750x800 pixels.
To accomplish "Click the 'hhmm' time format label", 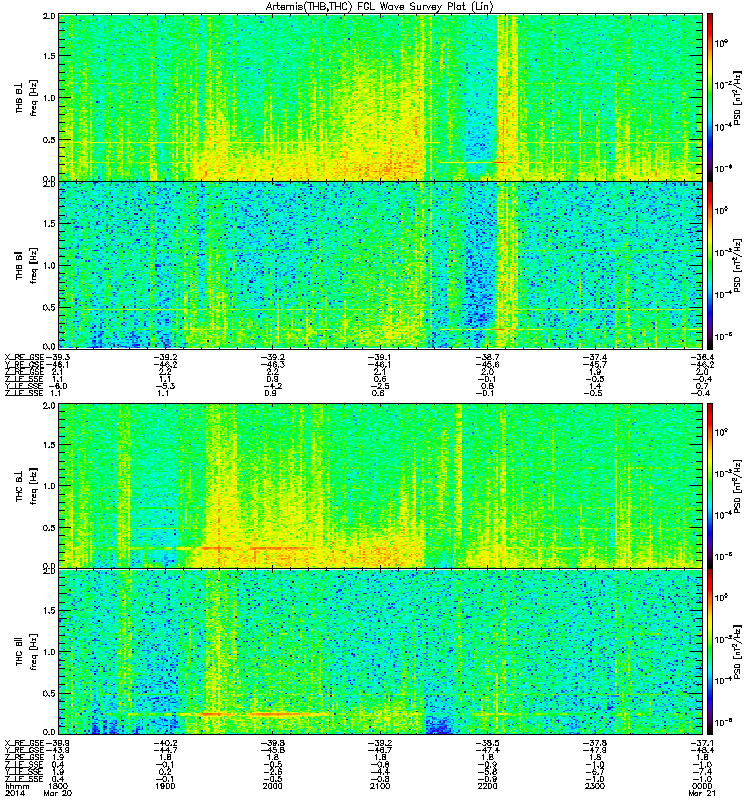I will 17,786.
